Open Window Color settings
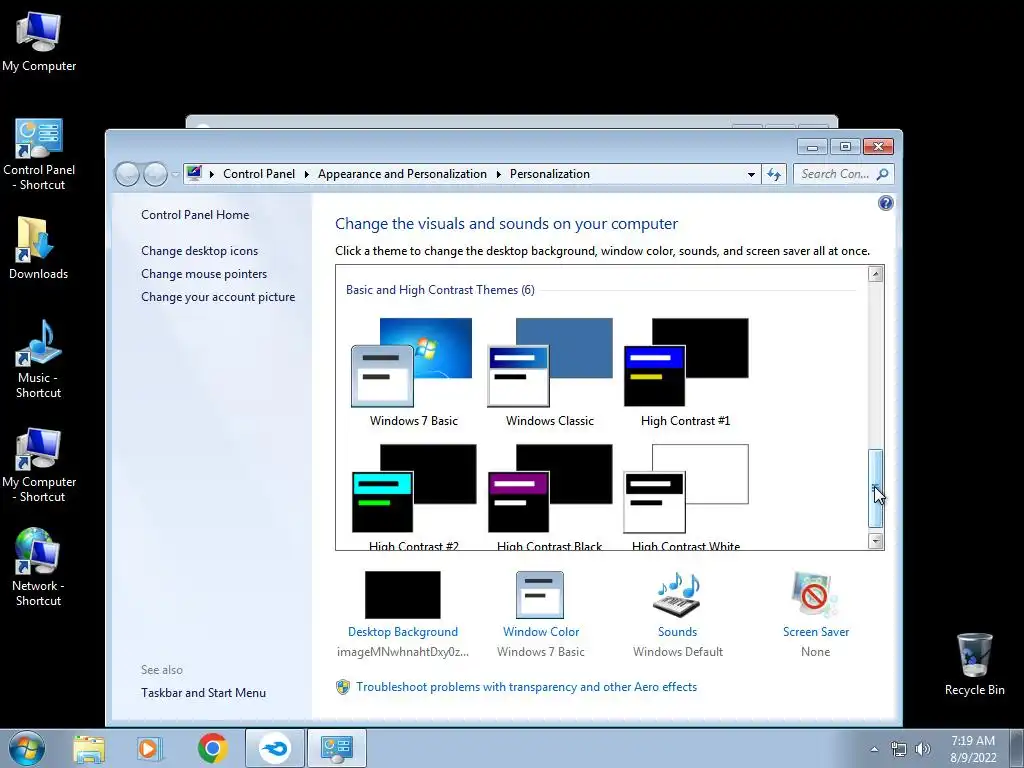 click(541, 614)
